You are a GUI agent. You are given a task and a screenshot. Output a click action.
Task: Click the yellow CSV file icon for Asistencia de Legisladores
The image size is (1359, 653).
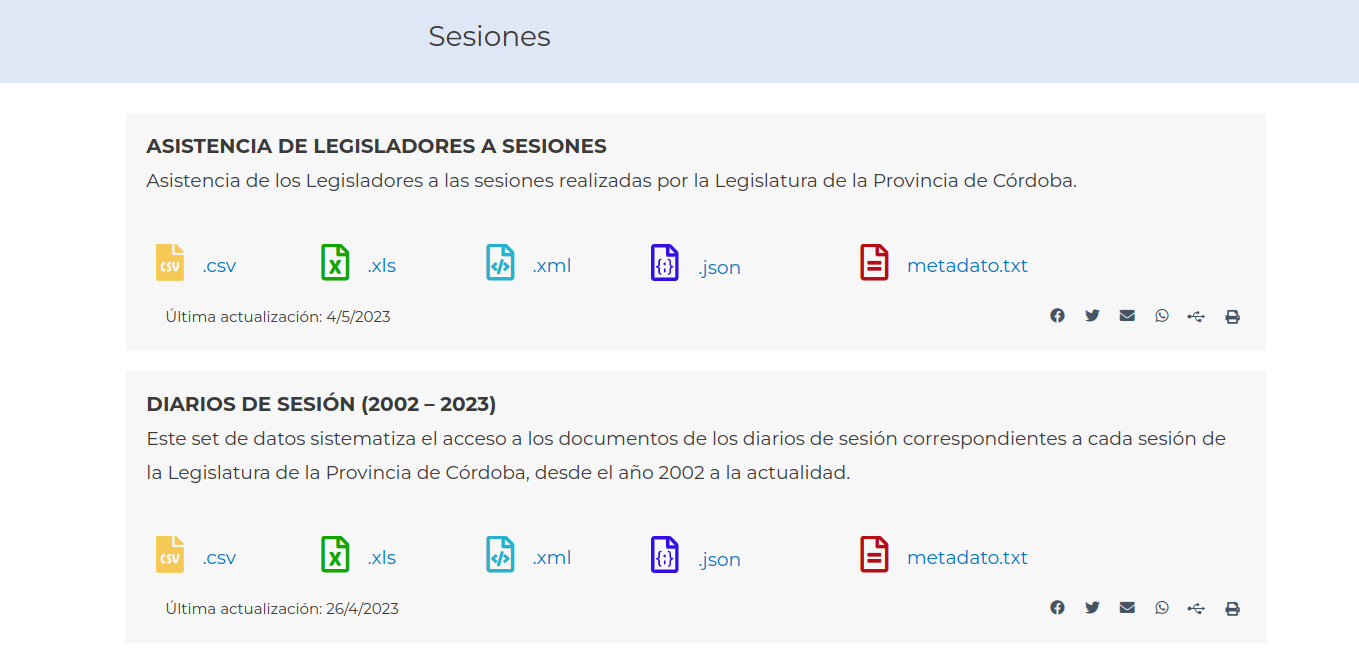[x=170, y=262]
